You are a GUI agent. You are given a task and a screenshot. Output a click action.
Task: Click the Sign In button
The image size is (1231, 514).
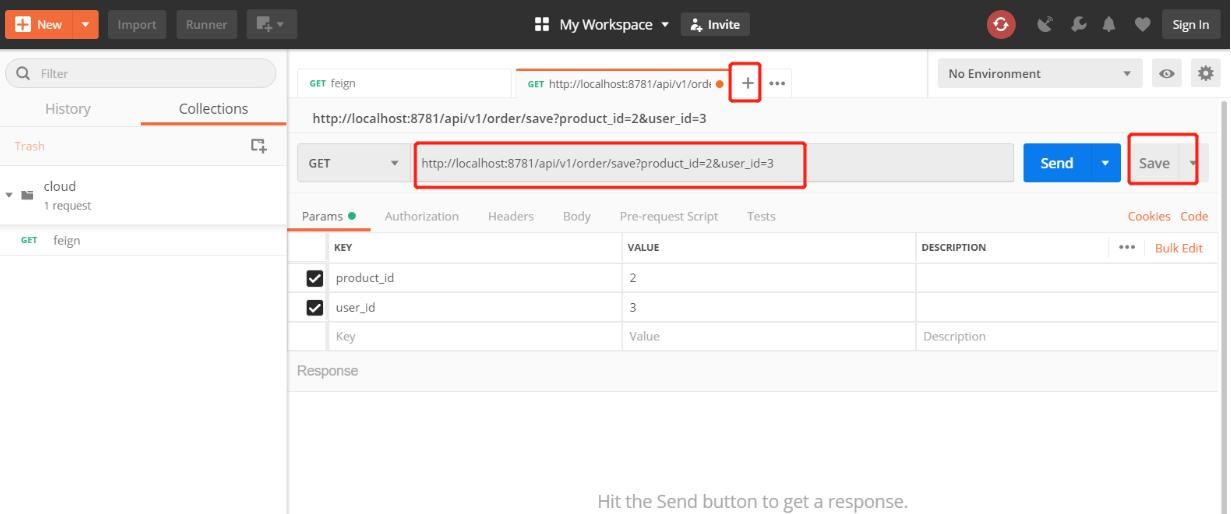(1190, 24)
